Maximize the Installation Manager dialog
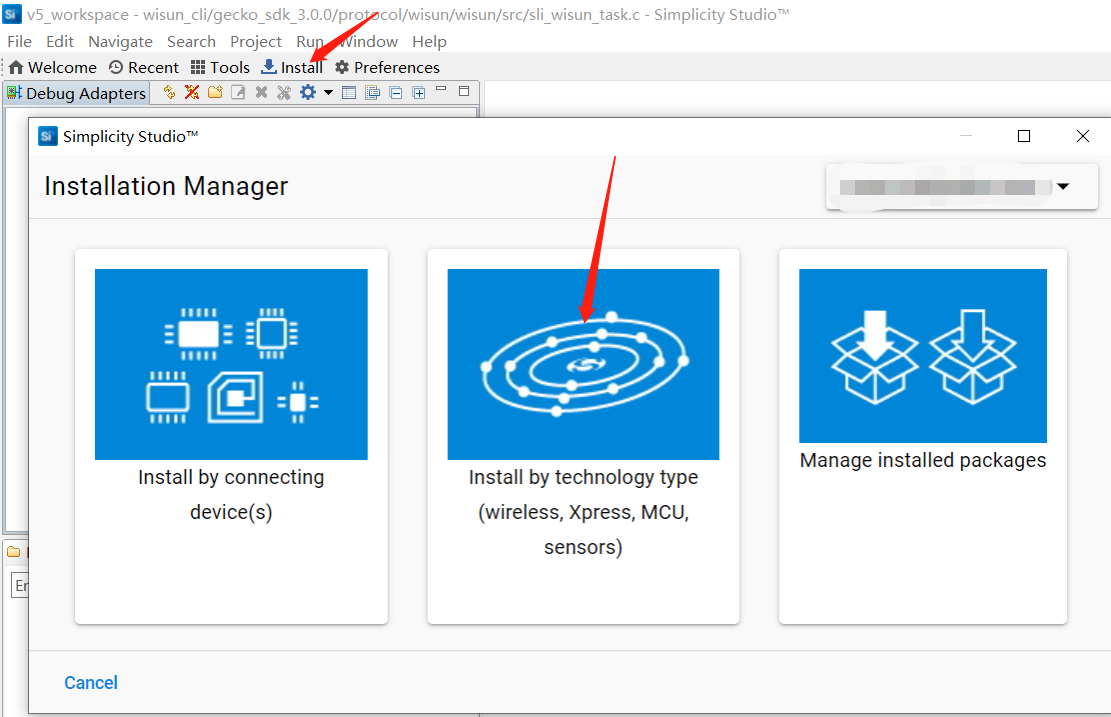 [1024, 136]
